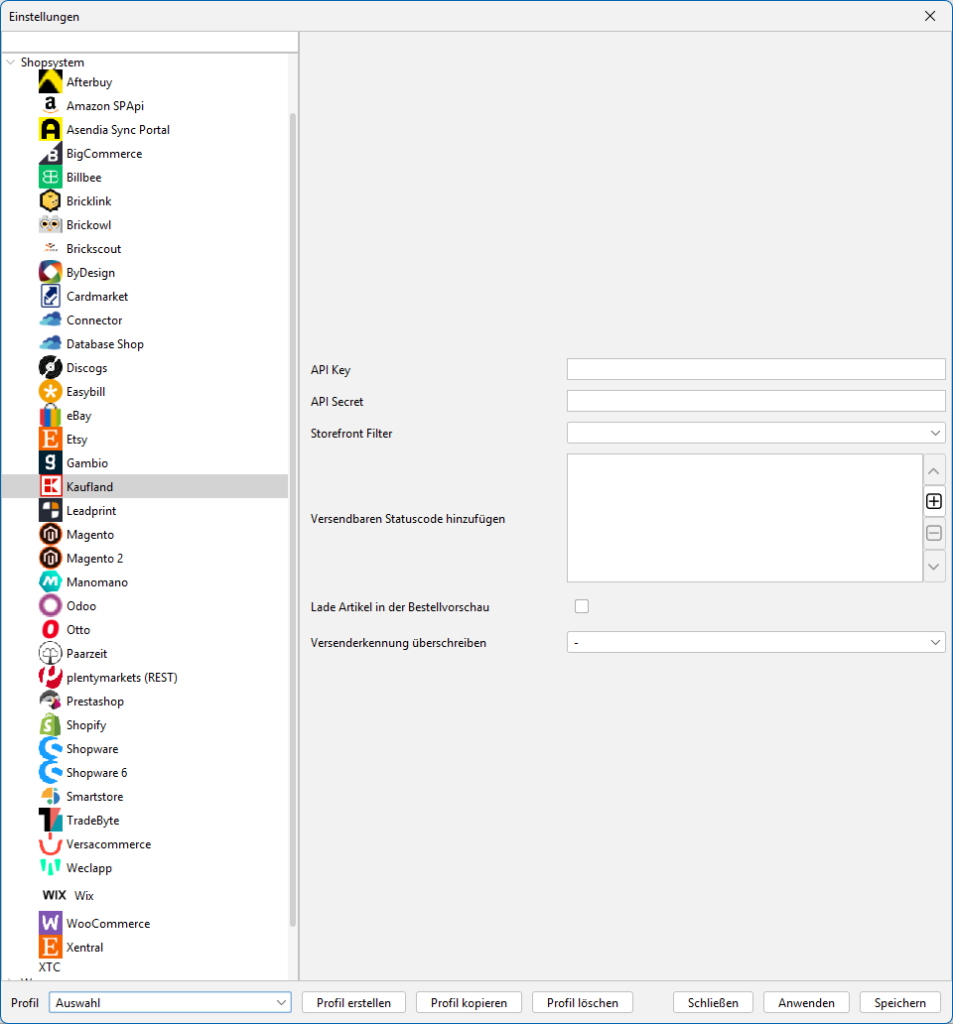The width and height of the screenshot is (953, 1024).
Task: Click into the API Key input field
Action: [x=755, y=369]
